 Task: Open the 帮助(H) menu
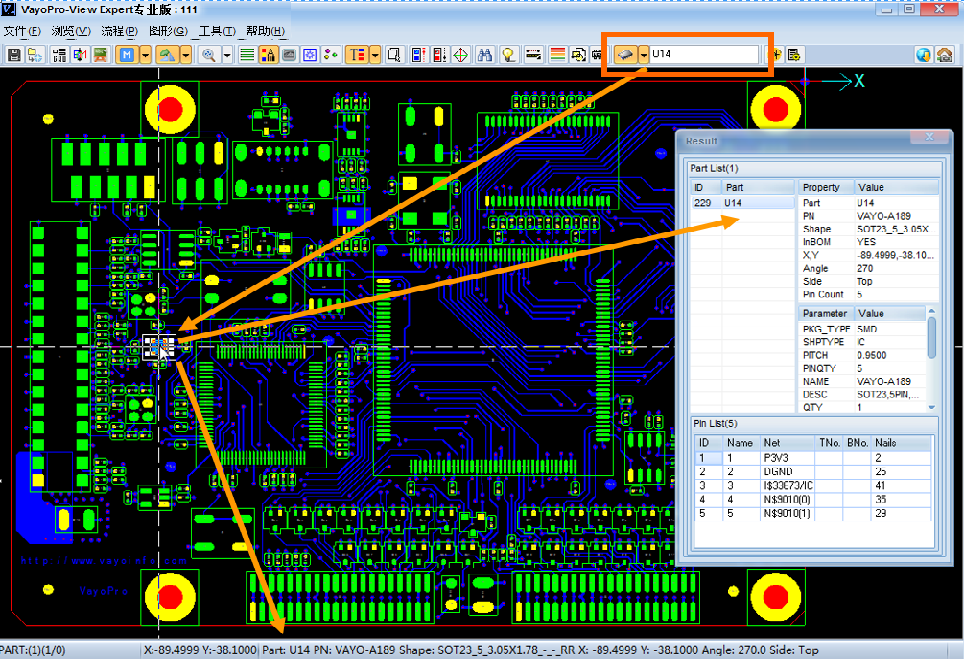tap(265, 31)
